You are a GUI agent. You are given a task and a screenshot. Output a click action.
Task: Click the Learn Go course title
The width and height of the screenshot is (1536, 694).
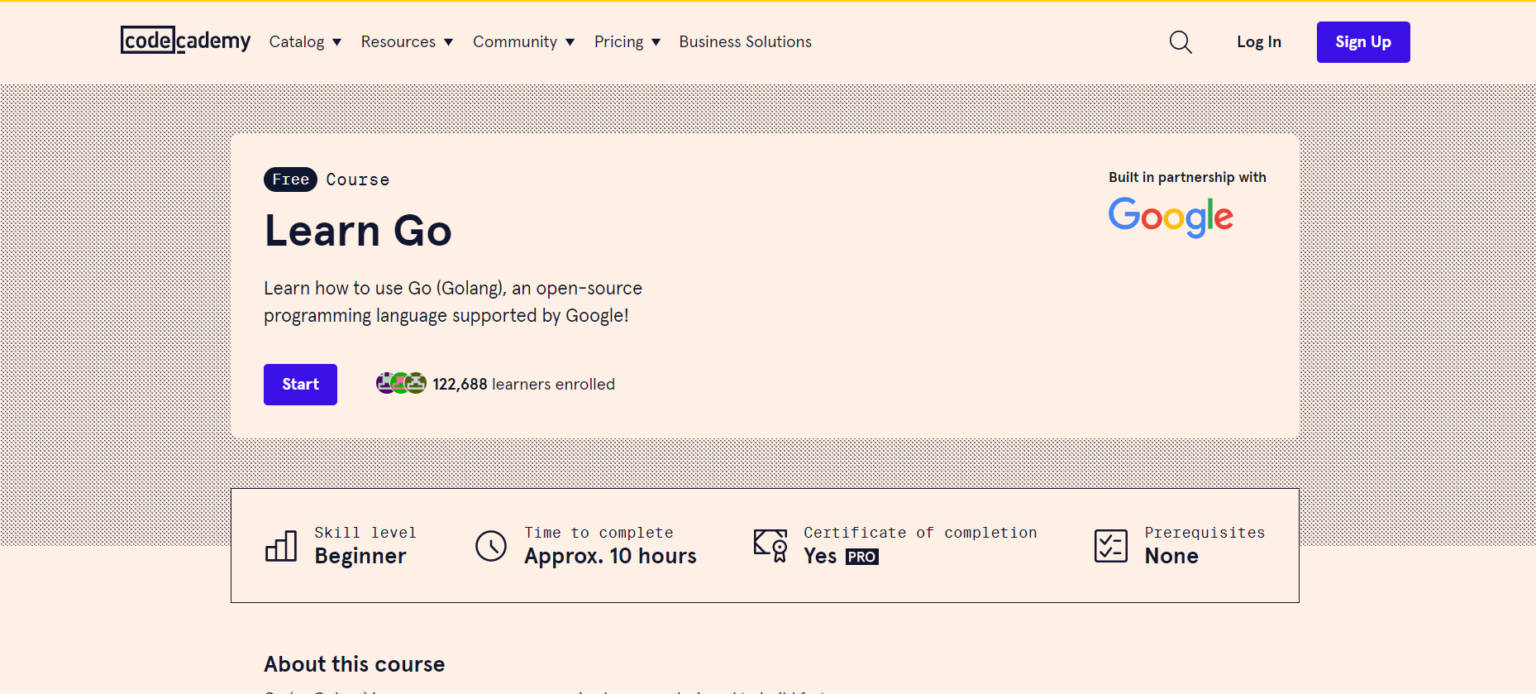(x=358, y=231)
